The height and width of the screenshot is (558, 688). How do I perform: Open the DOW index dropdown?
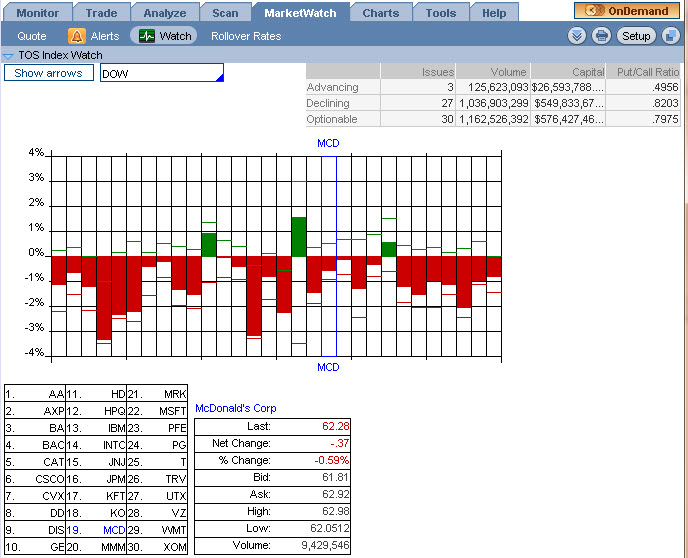coord(162,73)
